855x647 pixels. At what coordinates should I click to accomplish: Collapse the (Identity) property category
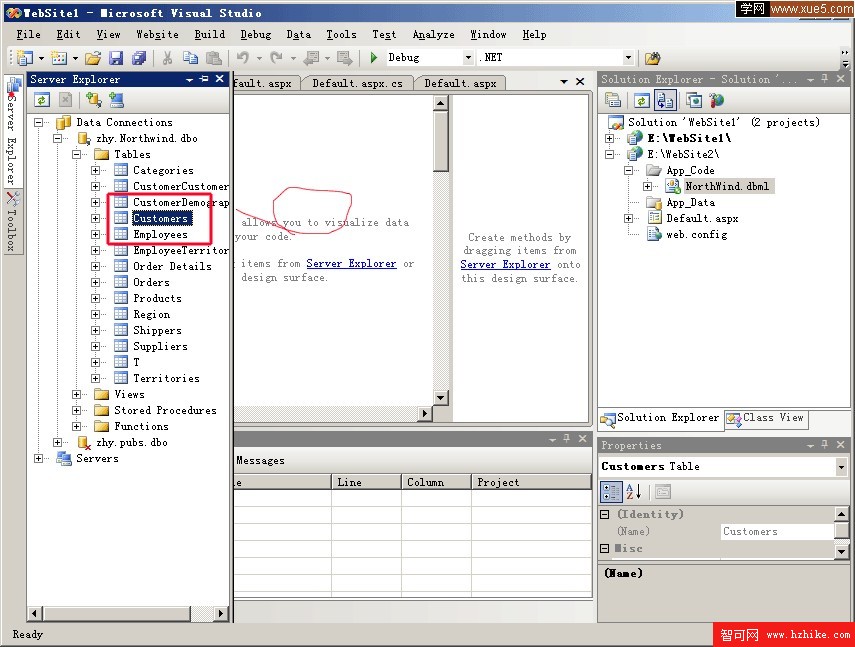click(x=605, y=515)
